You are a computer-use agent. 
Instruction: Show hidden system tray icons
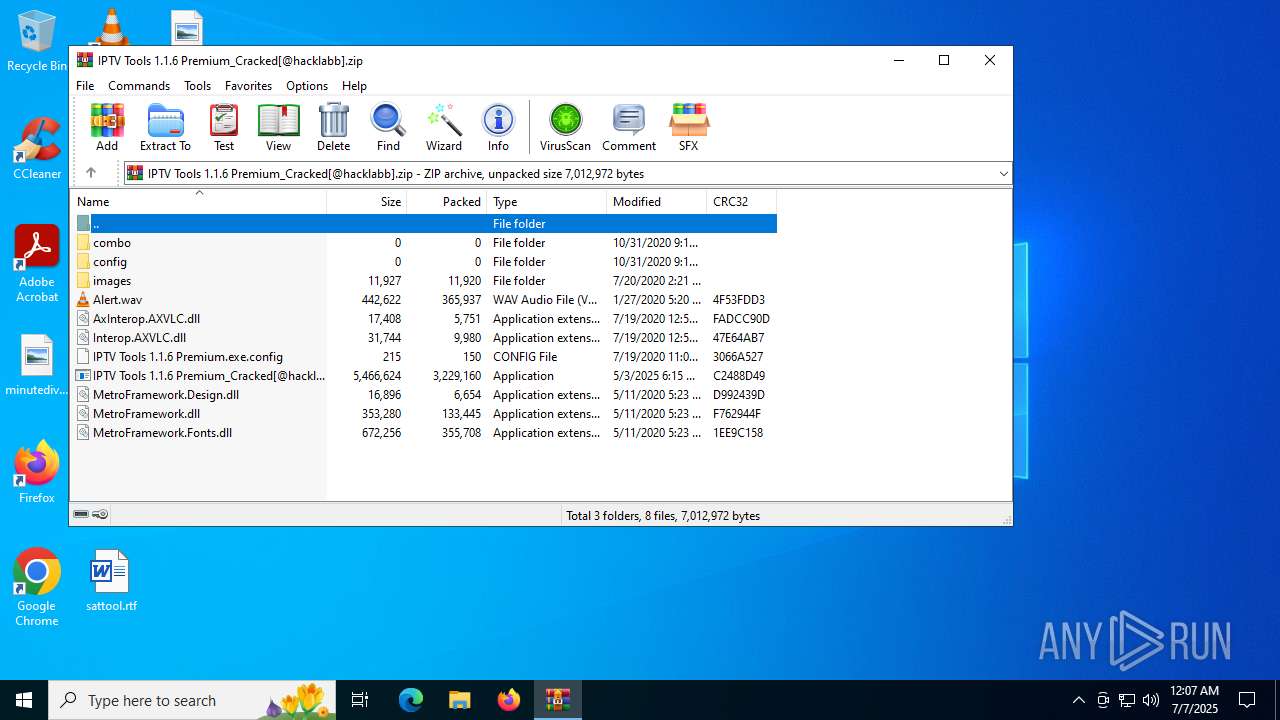[1078, 700]
